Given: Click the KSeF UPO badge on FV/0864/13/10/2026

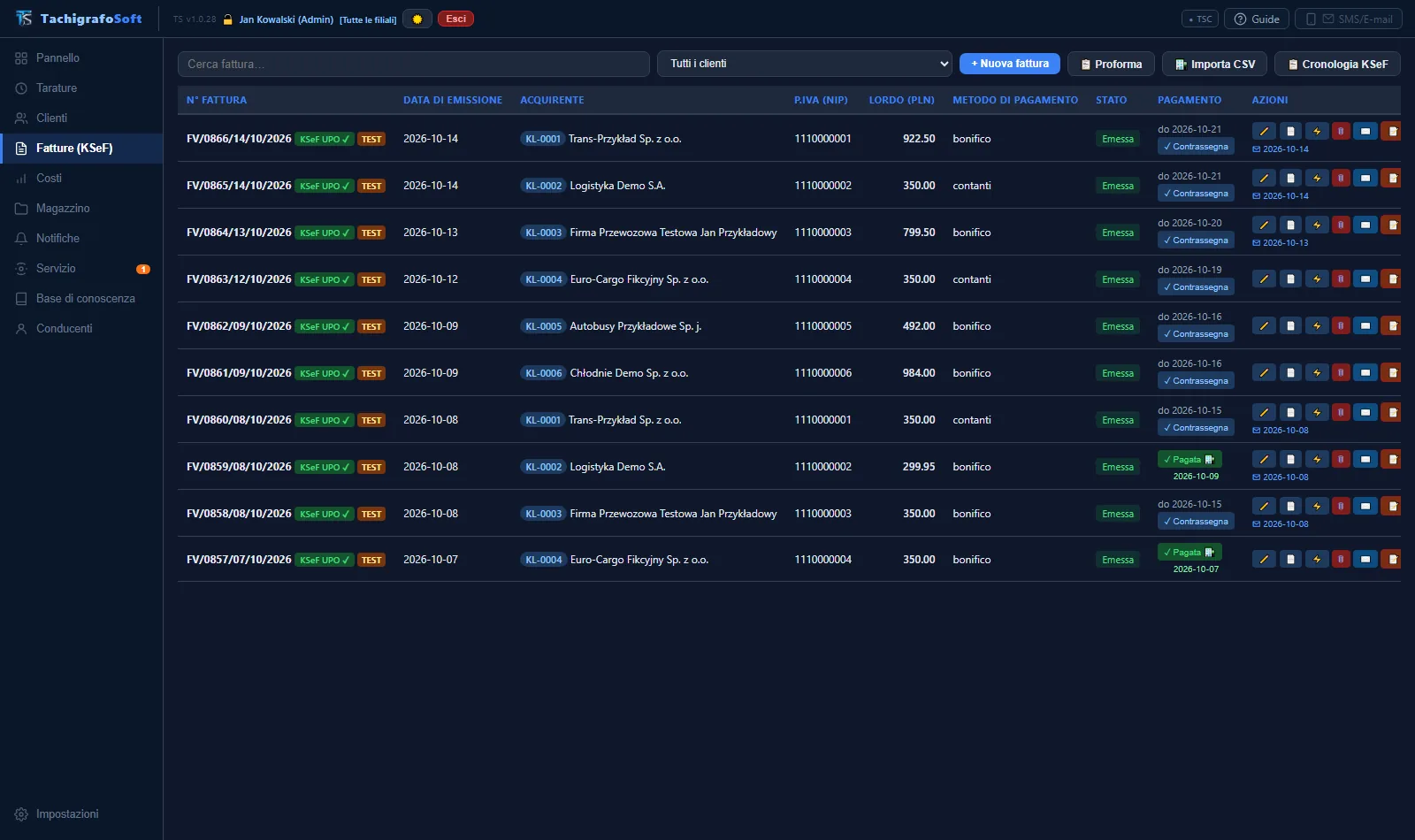Looking at the screenshot, I should coord(325,233).
